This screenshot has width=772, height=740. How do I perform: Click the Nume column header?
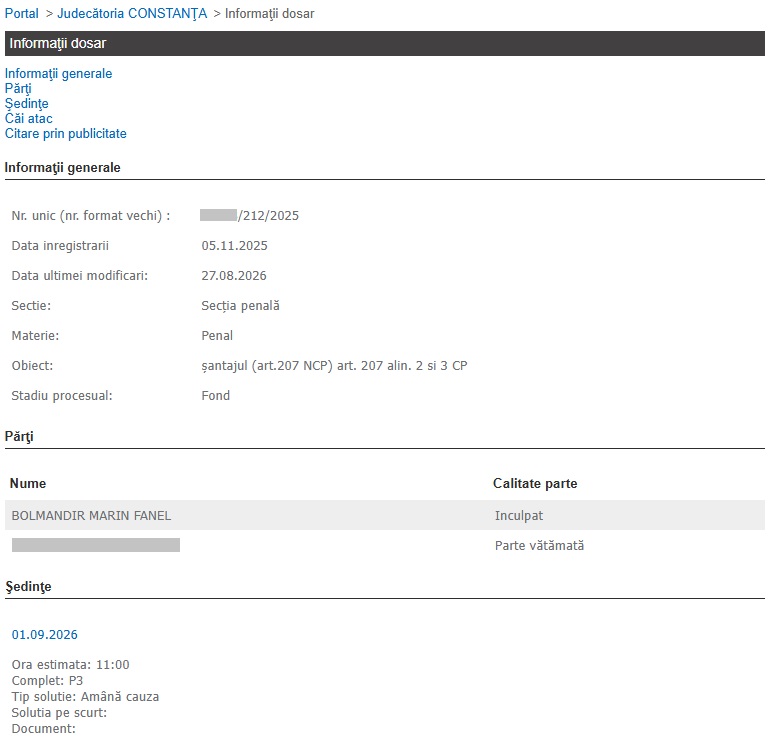28,483
